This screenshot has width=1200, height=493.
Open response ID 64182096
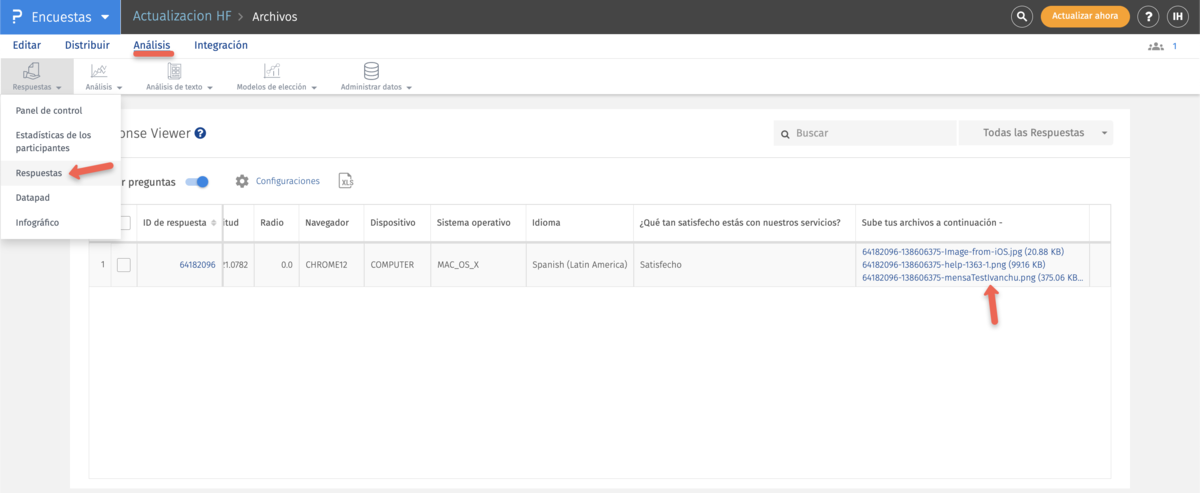coord(197,265)
